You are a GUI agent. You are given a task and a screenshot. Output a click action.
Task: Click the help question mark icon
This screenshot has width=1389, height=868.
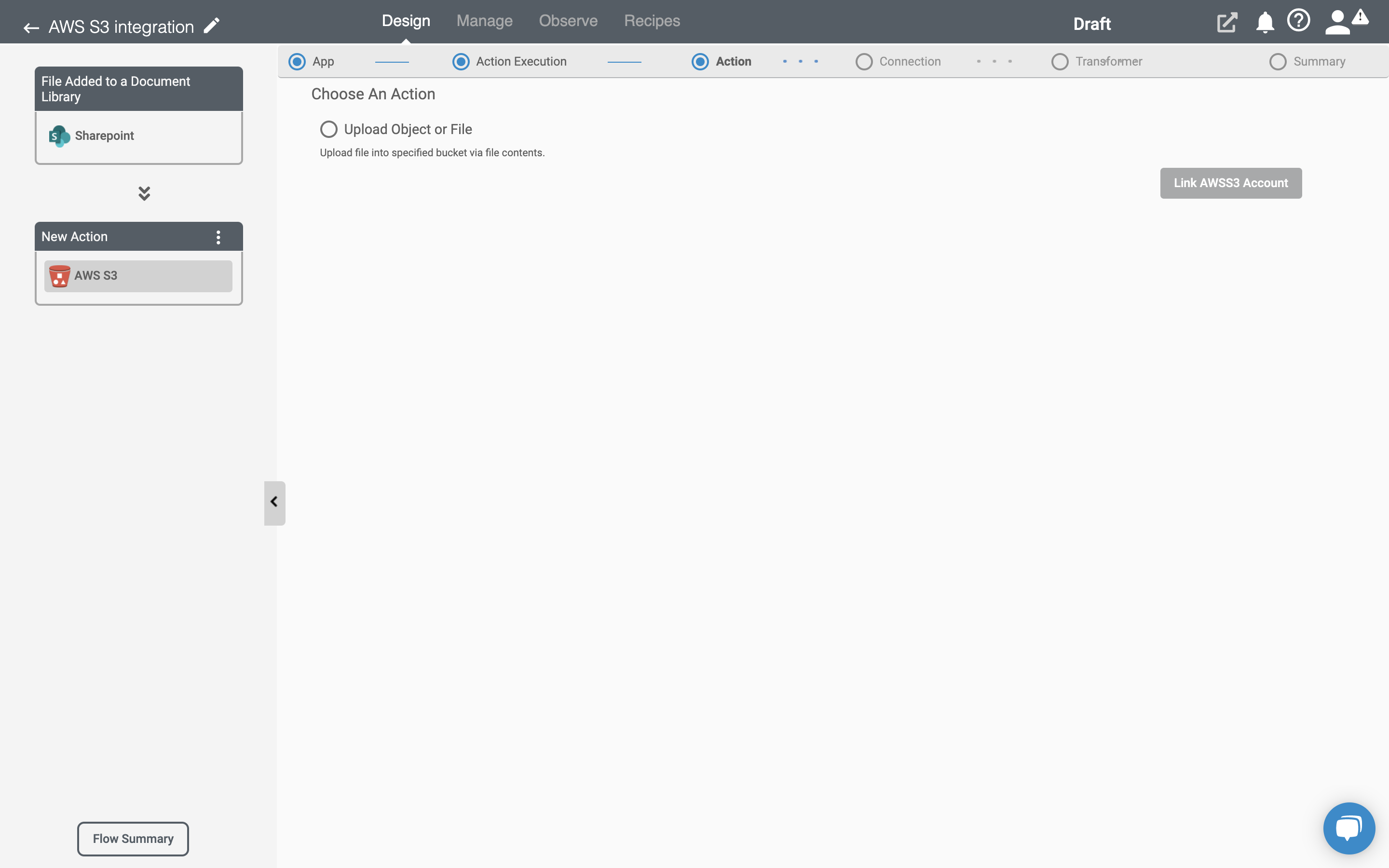[1298, 21]
